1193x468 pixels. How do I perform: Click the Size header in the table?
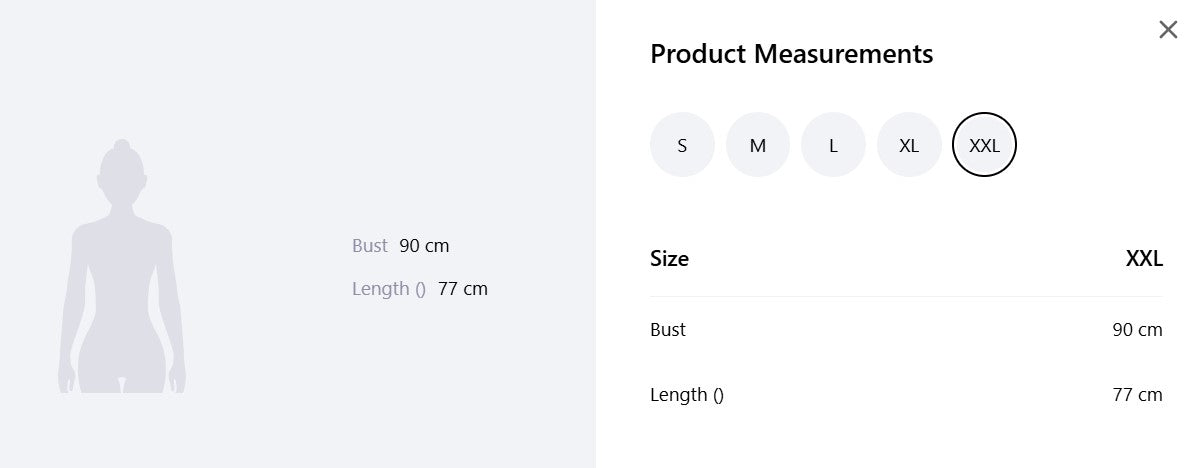click(x=670, y=259)
